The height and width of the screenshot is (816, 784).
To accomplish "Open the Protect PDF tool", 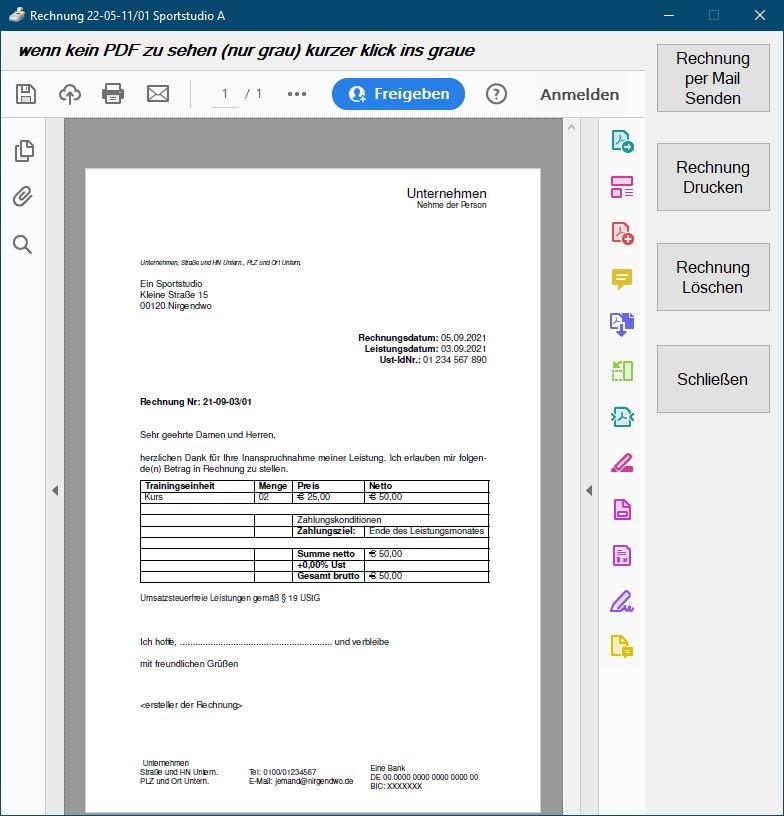I will point(622,509).
